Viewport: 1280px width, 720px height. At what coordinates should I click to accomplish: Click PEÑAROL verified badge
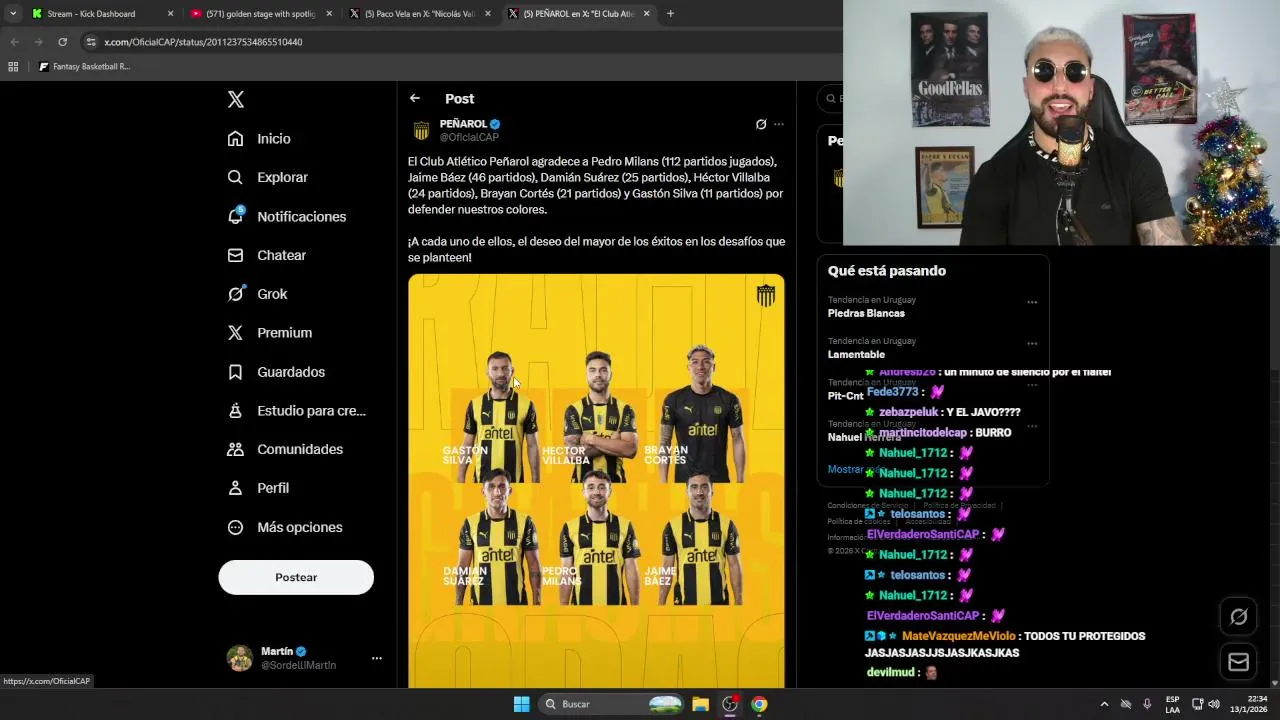click(495, 124)
